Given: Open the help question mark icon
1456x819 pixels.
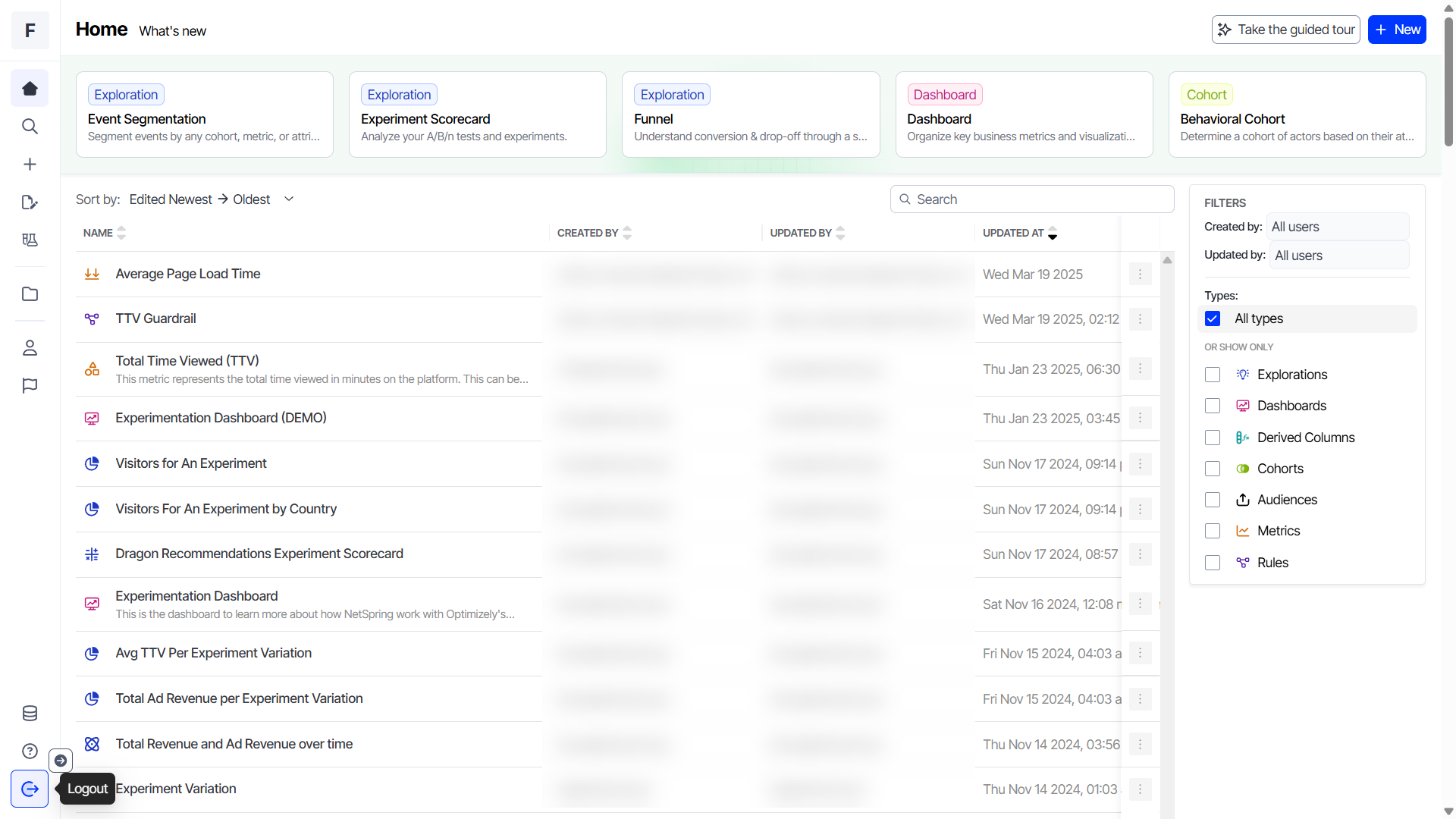Looking at the screenshot, I should tap(30, 752).
